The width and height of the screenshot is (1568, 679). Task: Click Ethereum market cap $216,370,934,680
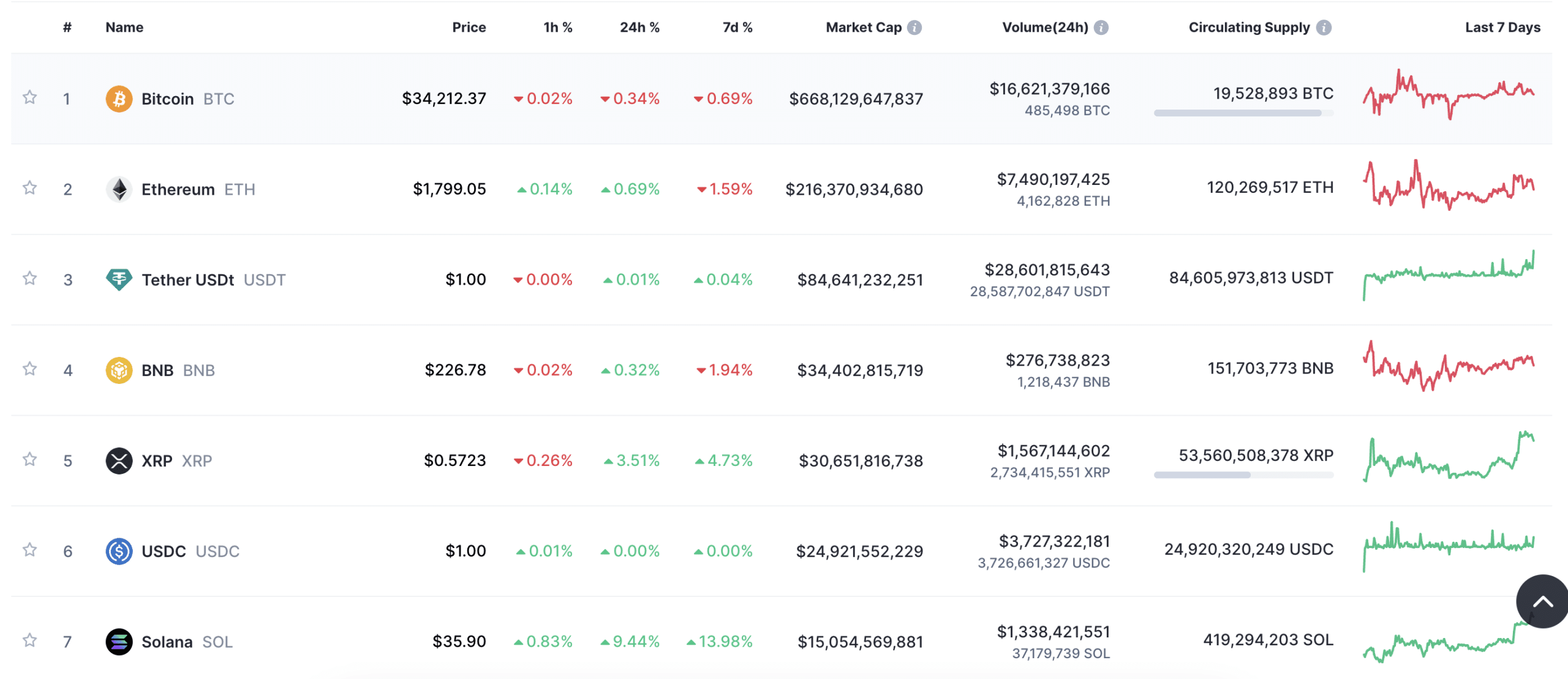tap(854, 190)
